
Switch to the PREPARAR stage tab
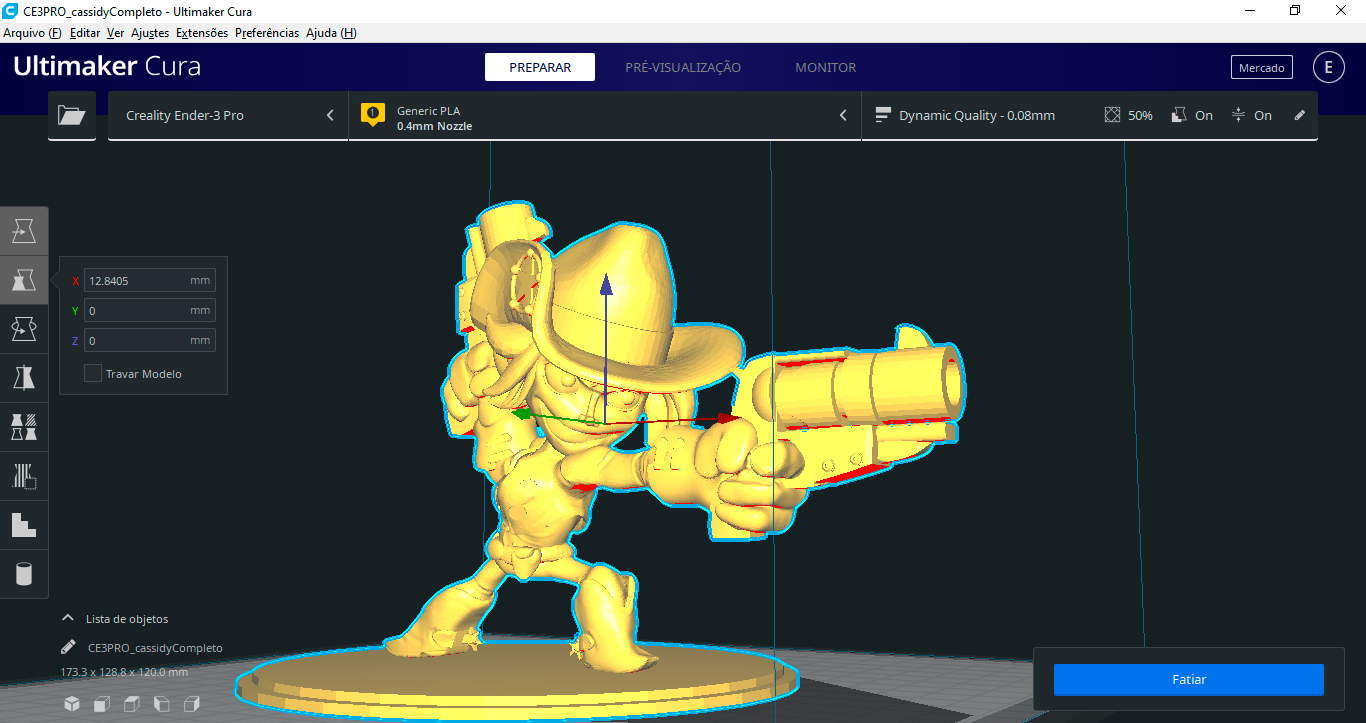[540, 67]
